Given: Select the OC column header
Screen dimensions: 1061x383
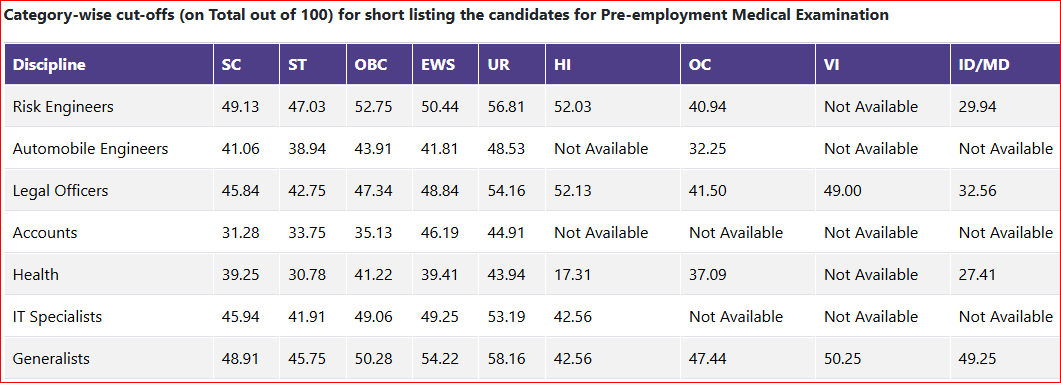Looking at the screenshot, I should tap(700, 65).
